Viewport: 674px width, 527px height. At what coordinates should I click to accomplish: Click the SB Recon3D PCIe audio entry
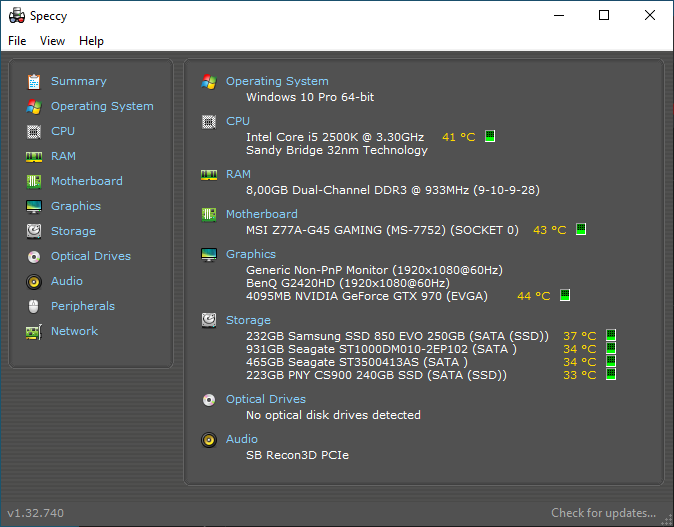click(297, 455)
